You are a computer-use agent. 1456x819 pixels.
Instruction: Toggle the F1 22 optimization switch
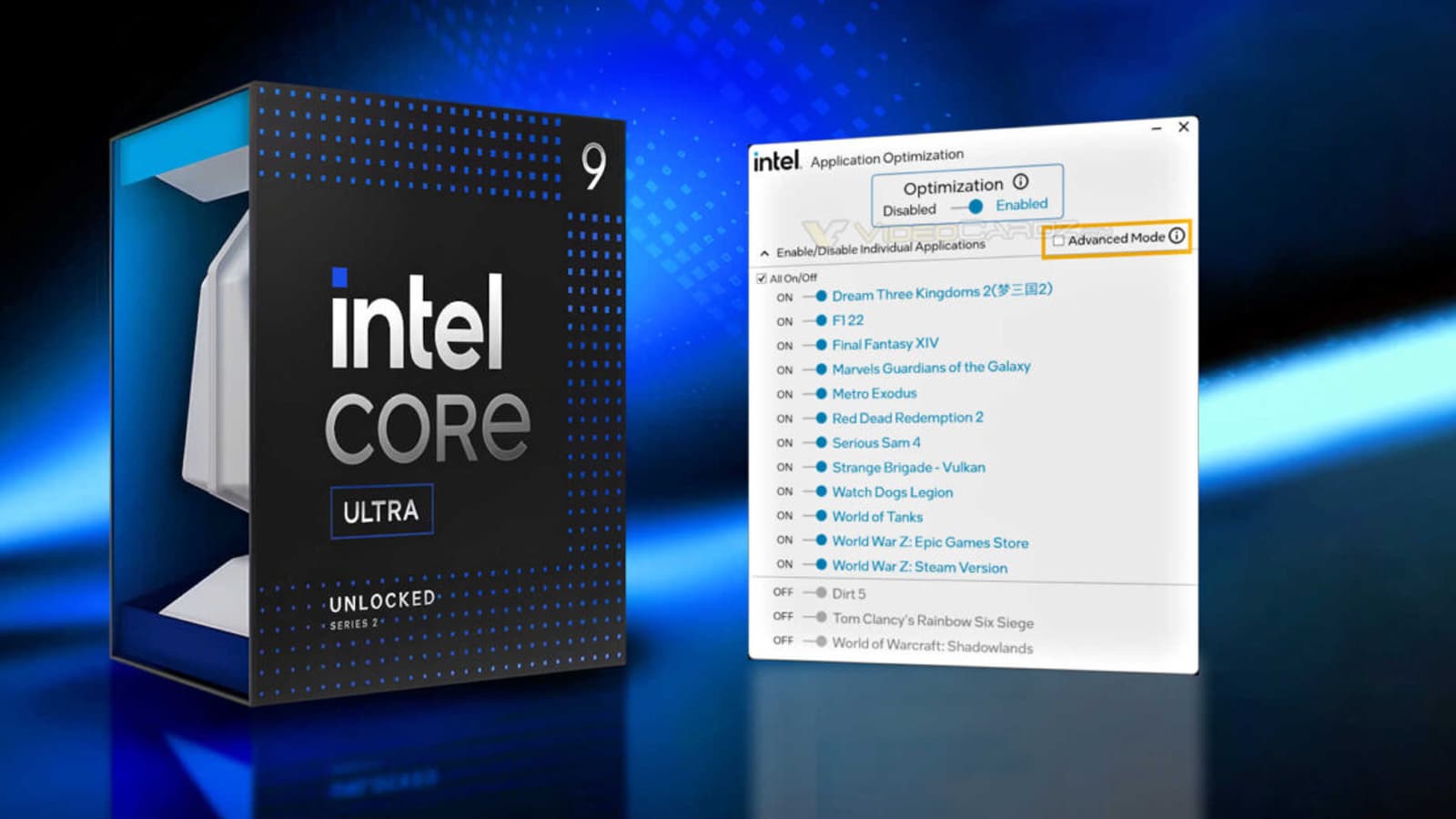pos(814,320)
